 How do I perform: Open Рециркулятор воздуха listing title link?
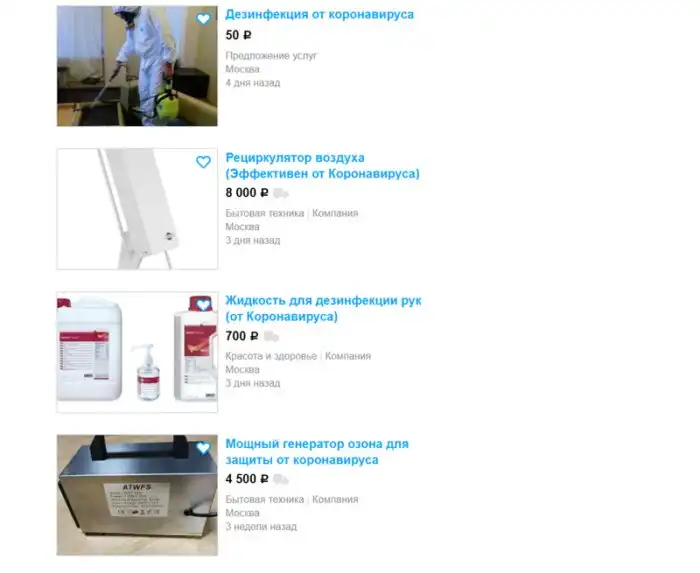(322, 166)
